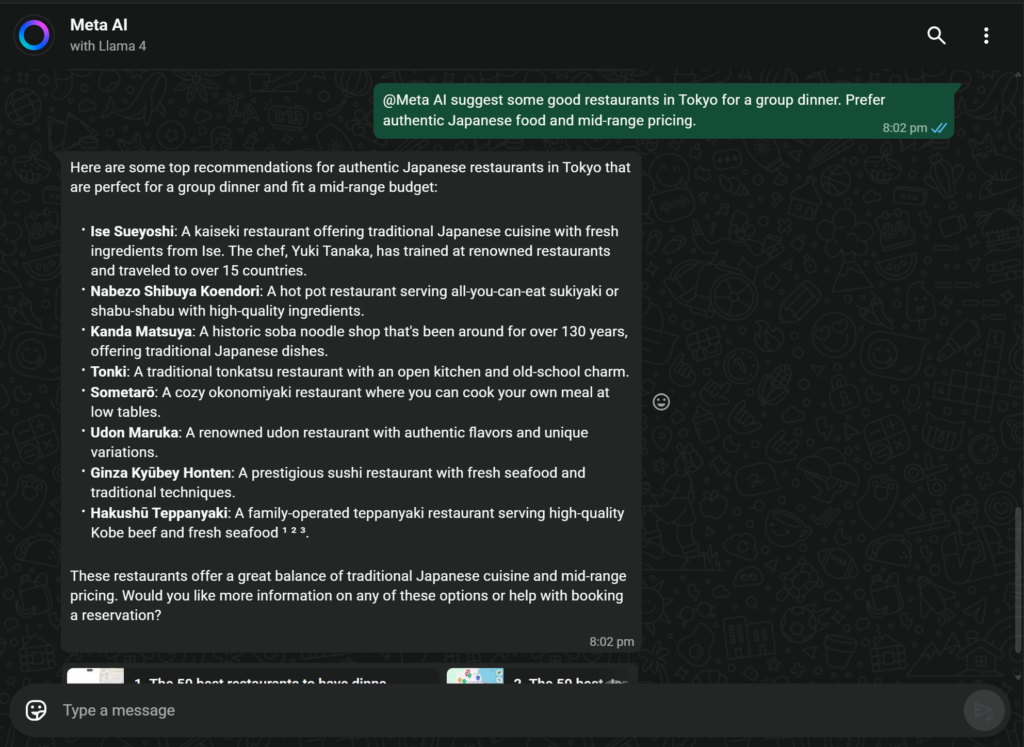
Task: Click the bold 'Ise Sueyoshi' restaurant name
Action: click(132, 231)
